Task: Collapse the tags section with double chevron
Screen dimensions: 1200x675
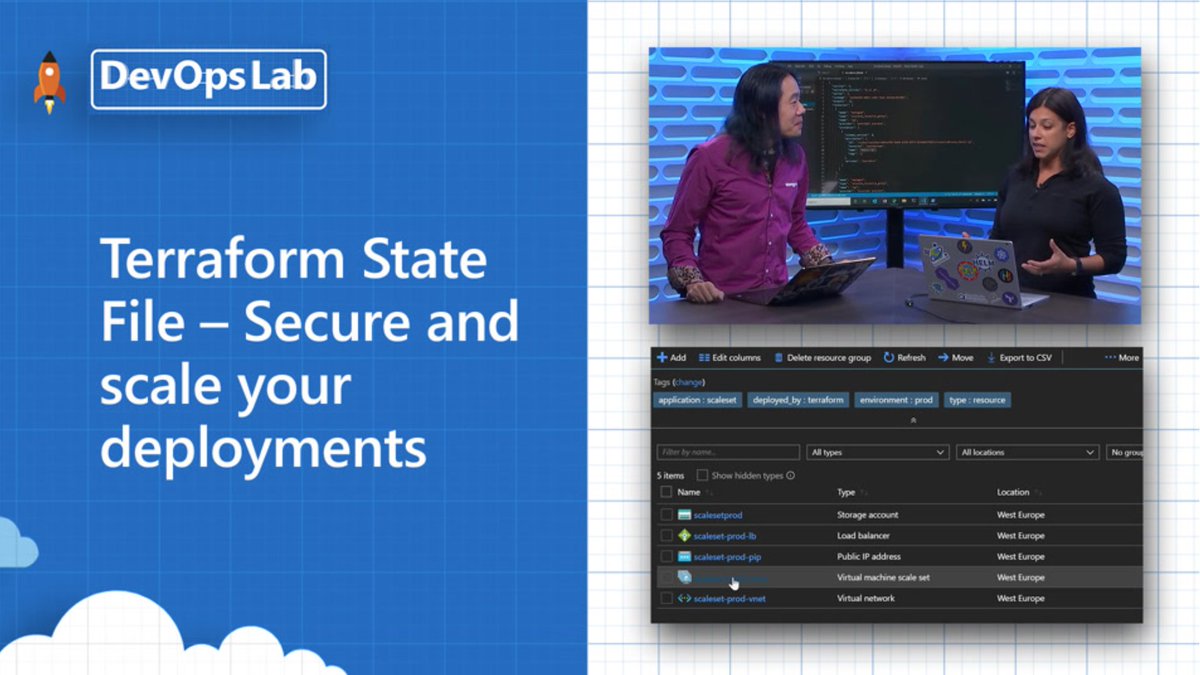Action: pos(912,422)
